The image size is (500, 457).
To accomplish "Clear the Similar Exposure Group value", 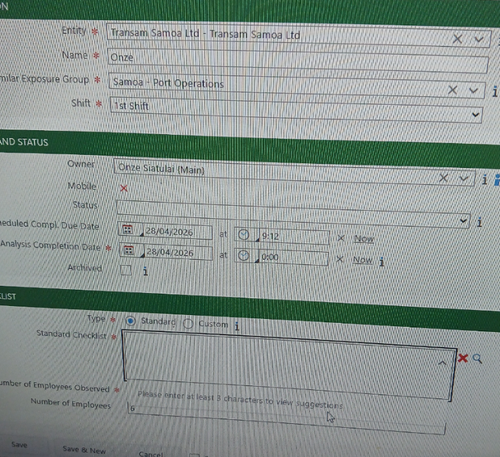I will point(452,90).
